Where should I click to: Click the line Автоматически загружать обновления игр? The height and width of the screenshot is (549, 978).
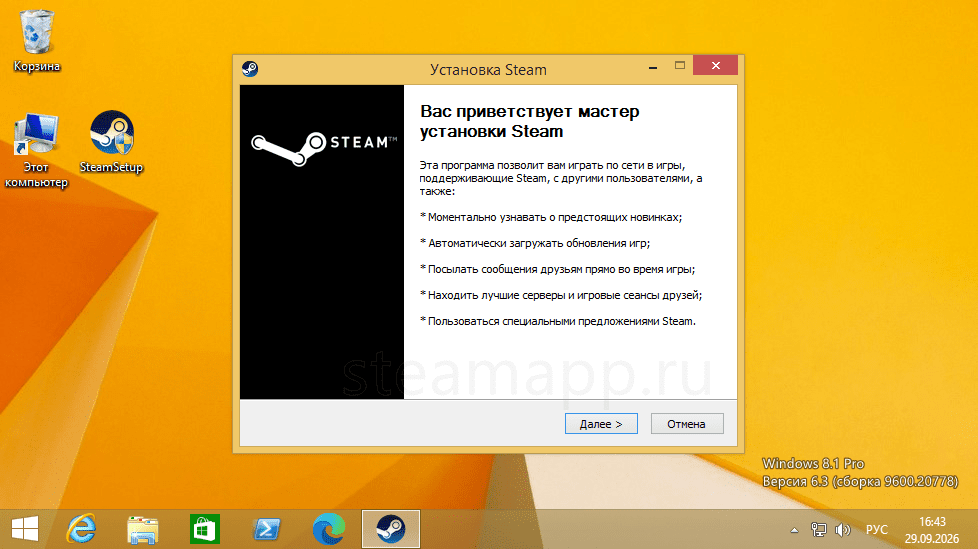pos(535,243)
